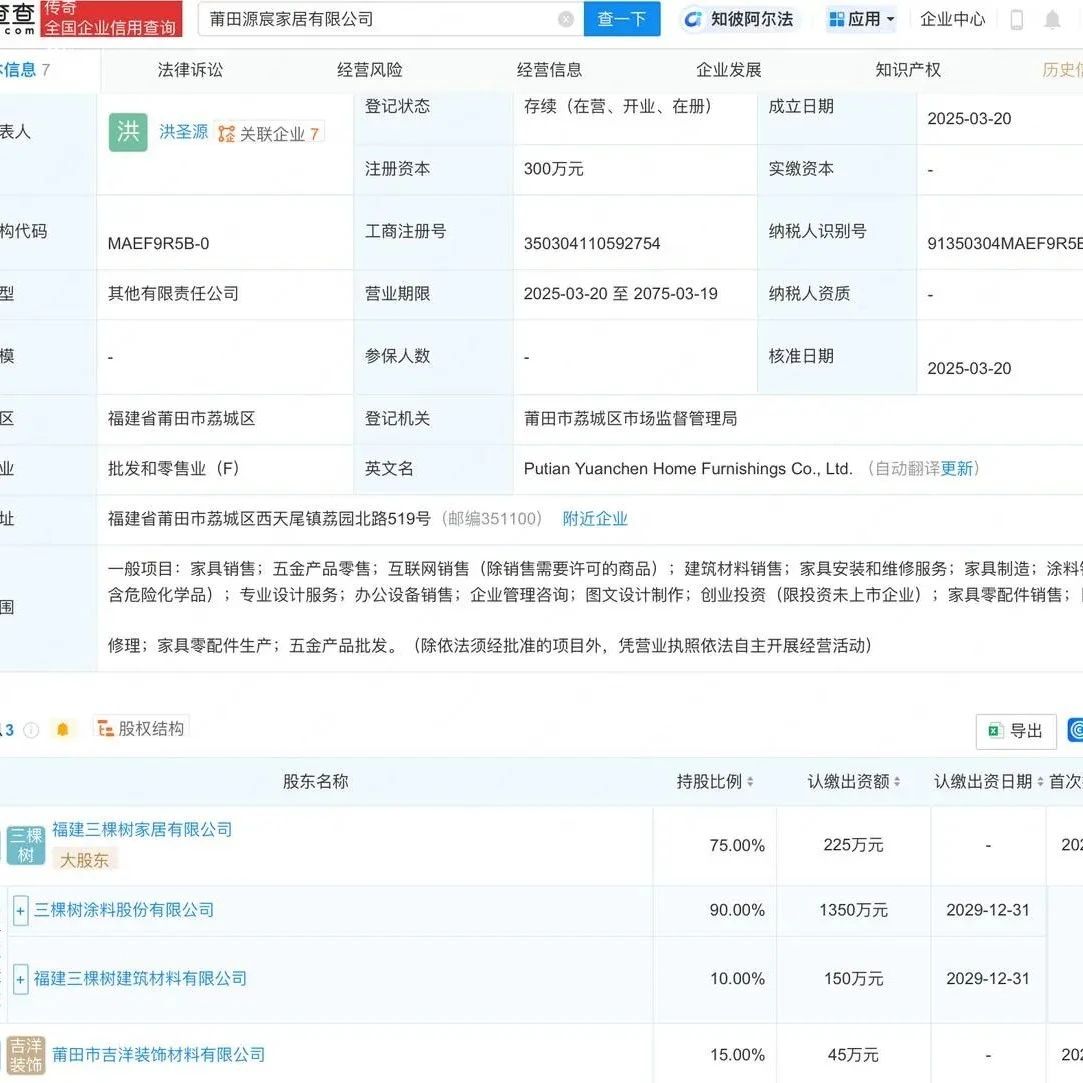Select 75.00% shareholding value
Viewport: 1083px width, 1083px height.
[x=737, y=845]
